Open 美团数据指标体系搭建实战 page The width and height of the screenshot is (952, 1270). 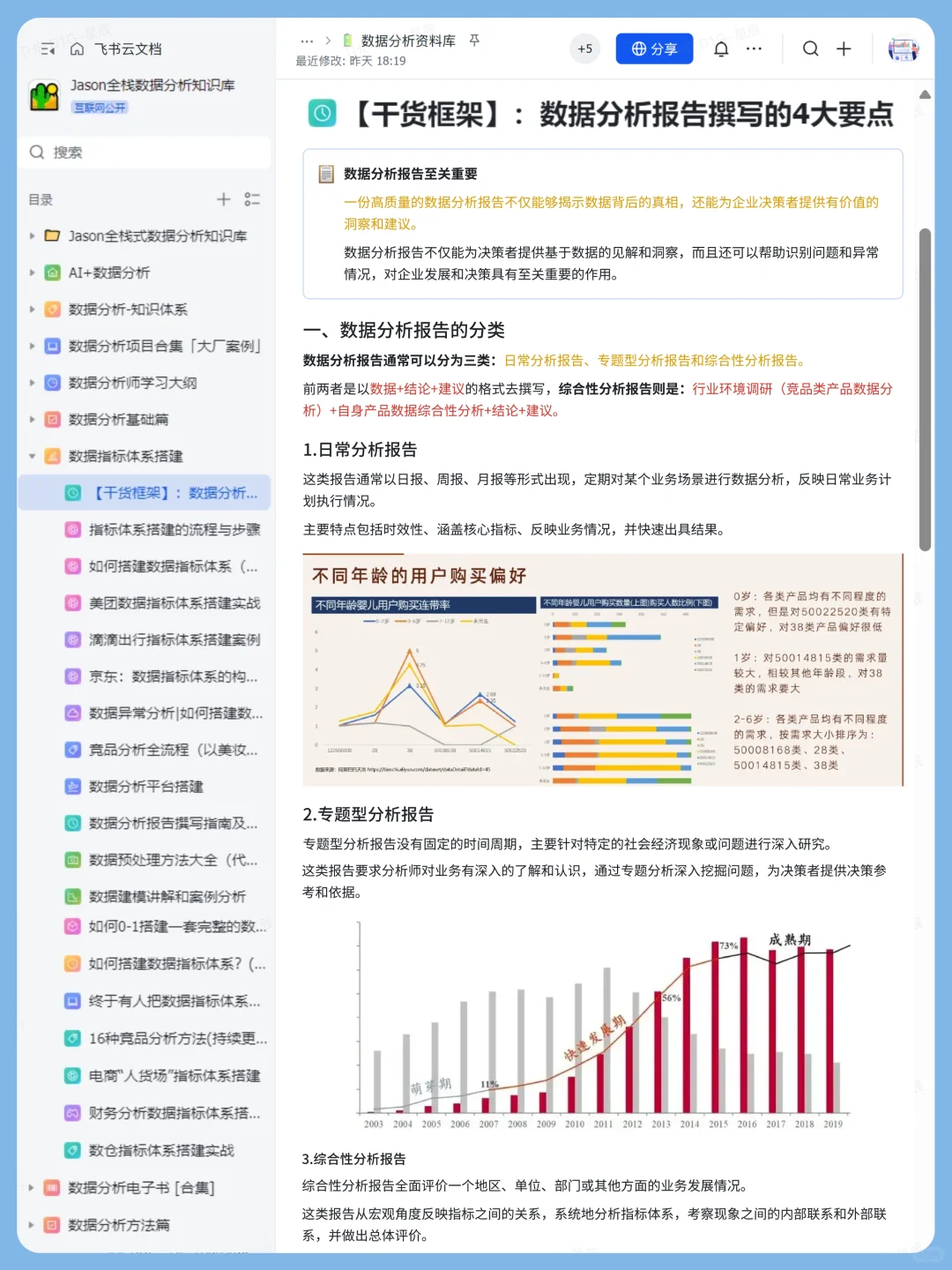pos(174,603)
